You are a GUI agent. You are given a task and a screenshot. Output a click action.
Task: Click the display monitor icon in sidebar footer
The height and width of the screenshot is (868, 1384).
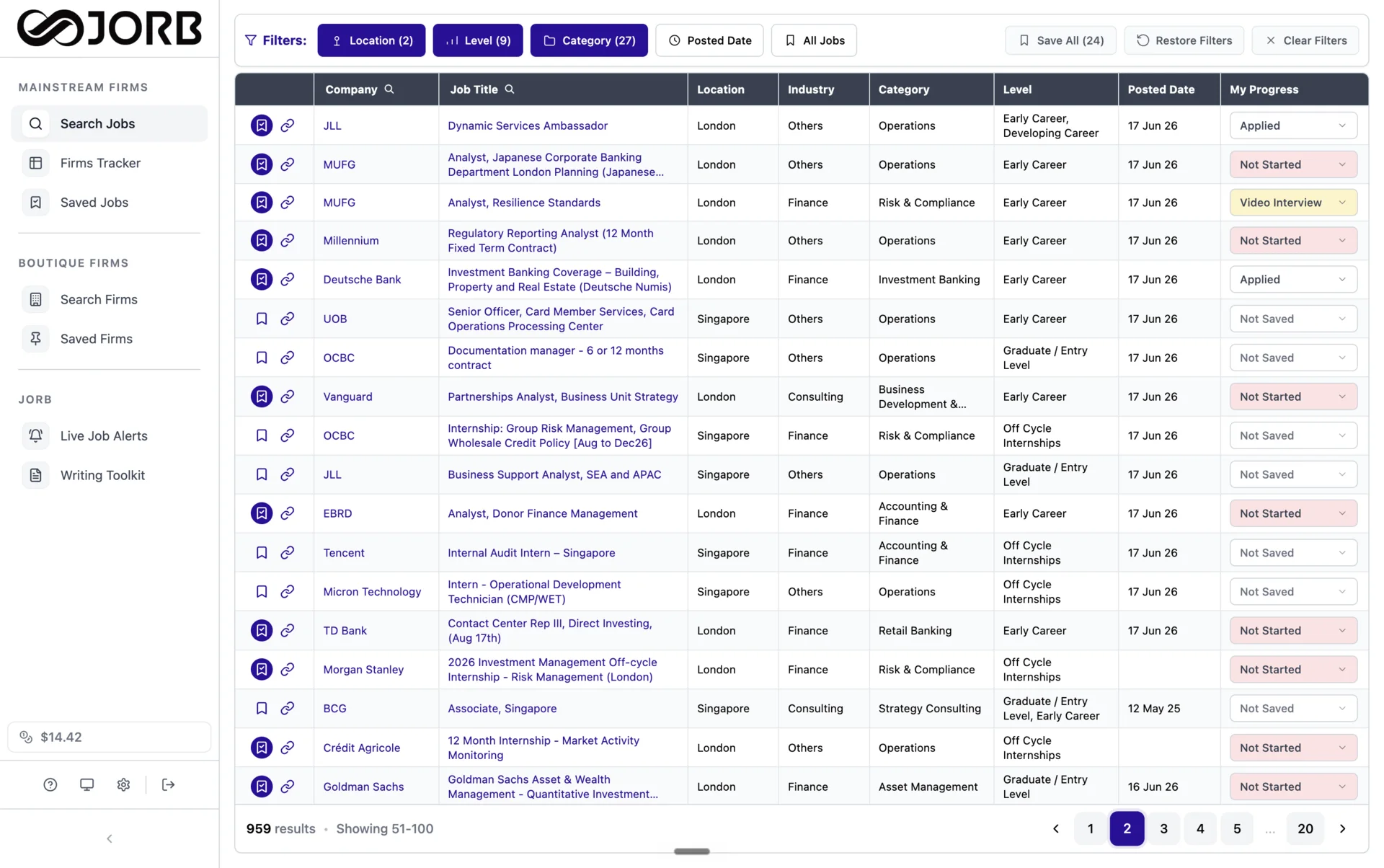86,784
